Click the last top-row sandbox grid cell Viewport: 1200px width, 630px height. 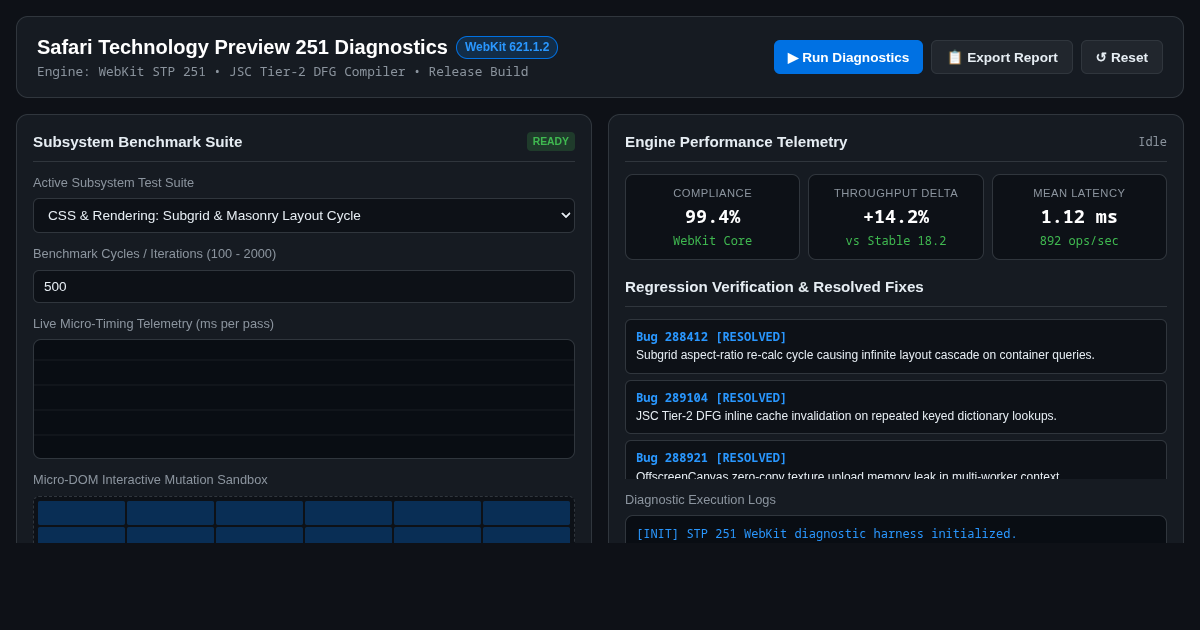tap(526, 513)
